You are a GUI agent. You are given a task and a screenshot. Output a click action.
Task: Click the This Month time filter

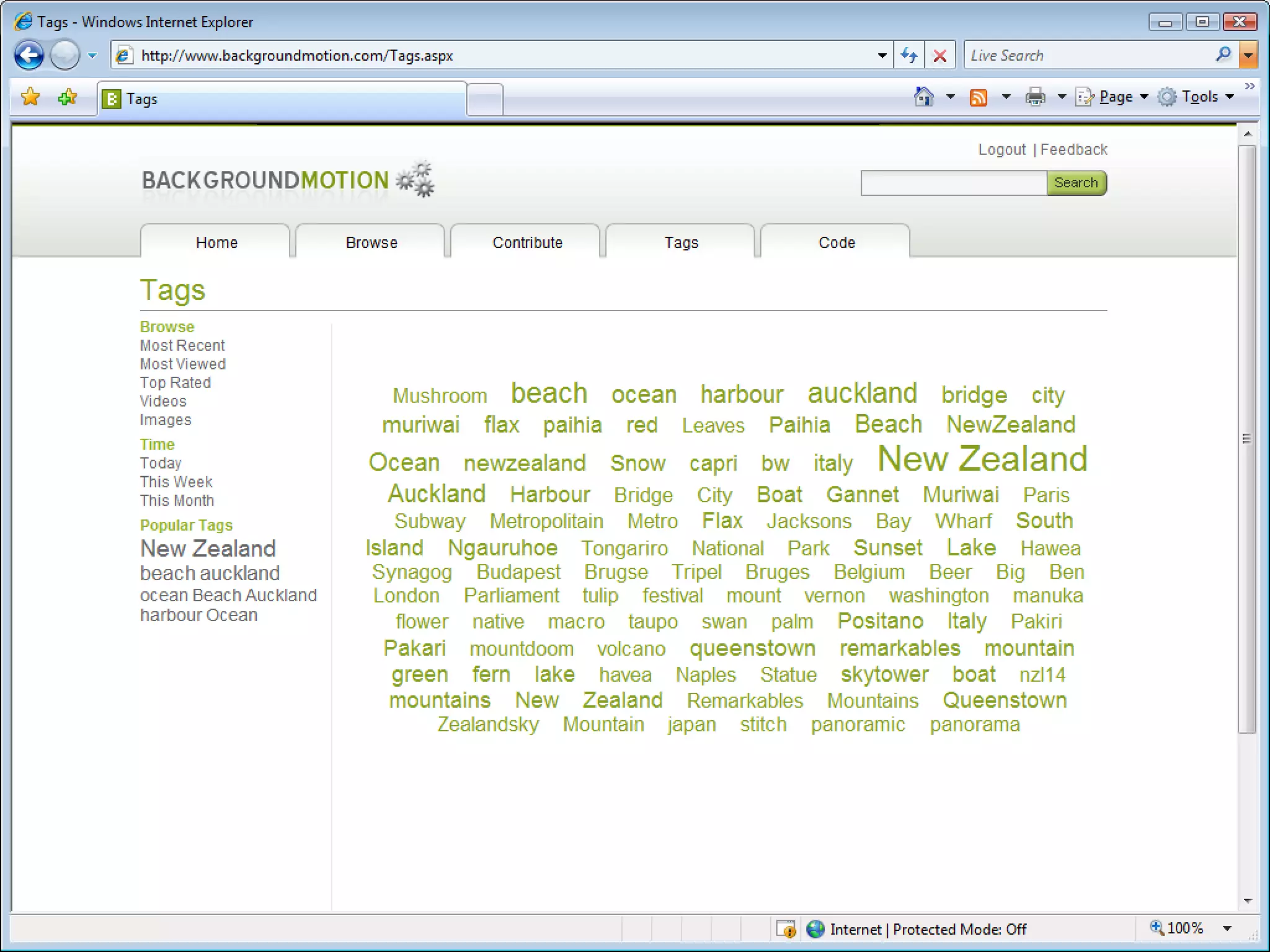pyautogui.click(x=177, y=500)
